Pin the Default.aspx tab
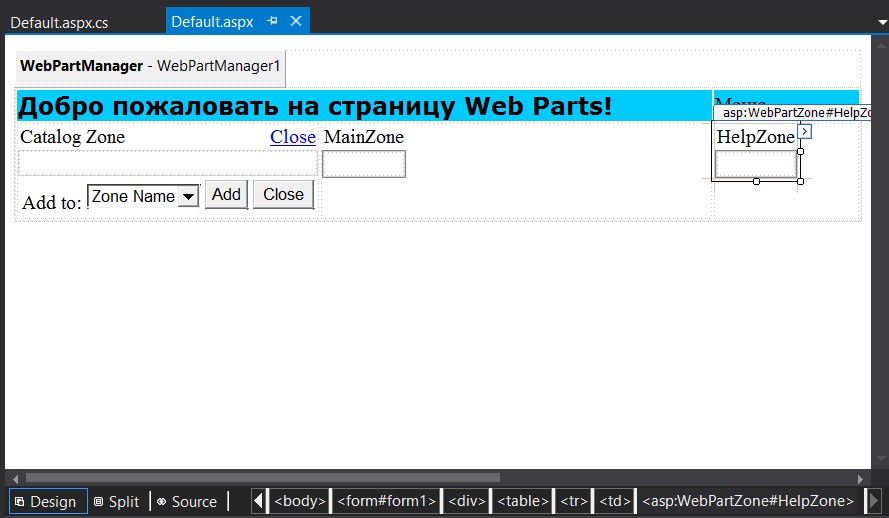 pyautogui.click(x=273, y=21)
